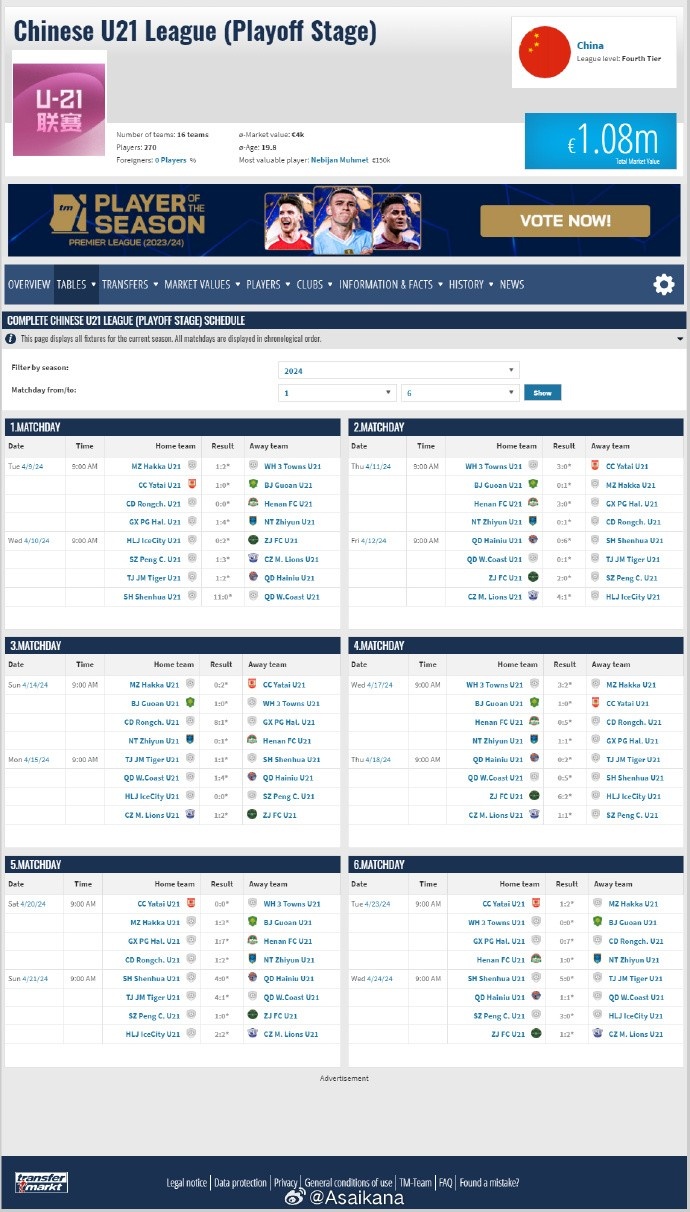The width and height of the screenshot is (690, 1212).
Task: Open CZ M. Lions U21 crest in 1.Matchday
Action: click(x=254, y=559)
